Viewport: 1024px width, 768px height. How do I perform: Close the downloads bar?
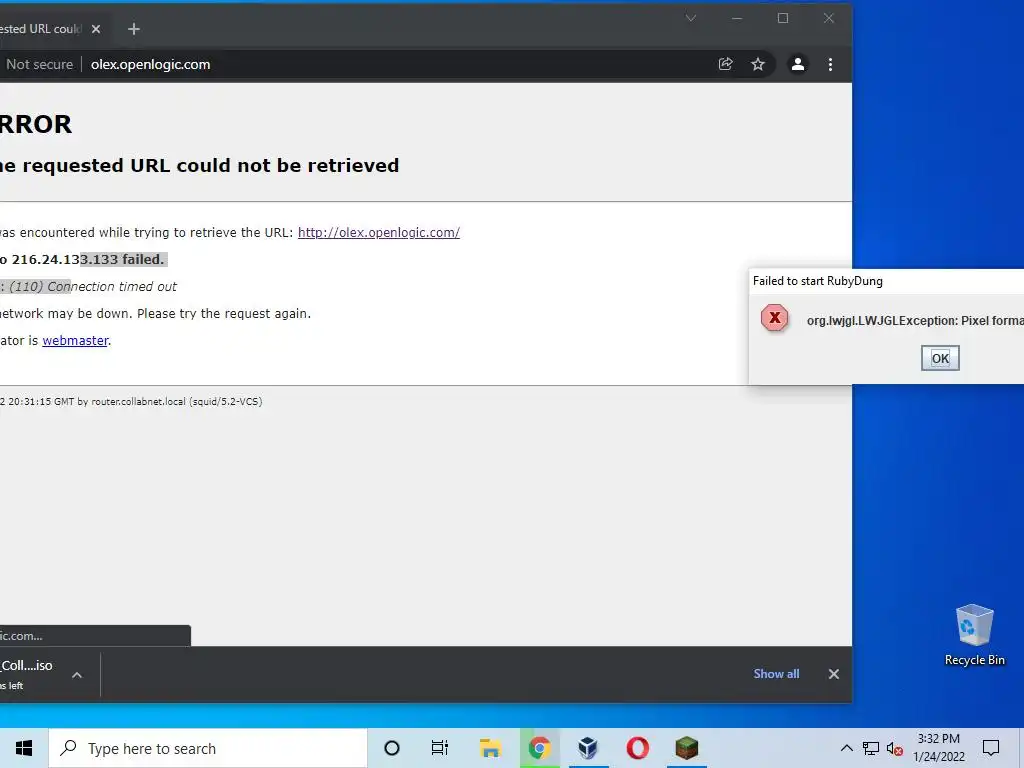(x=833, y=674)
